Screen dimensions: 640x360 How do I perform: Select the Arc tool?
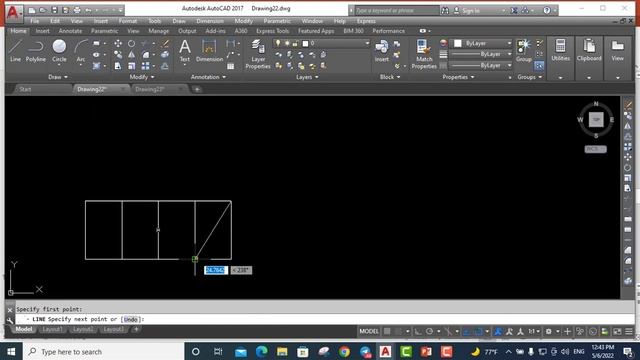click(x=81, y=51)
